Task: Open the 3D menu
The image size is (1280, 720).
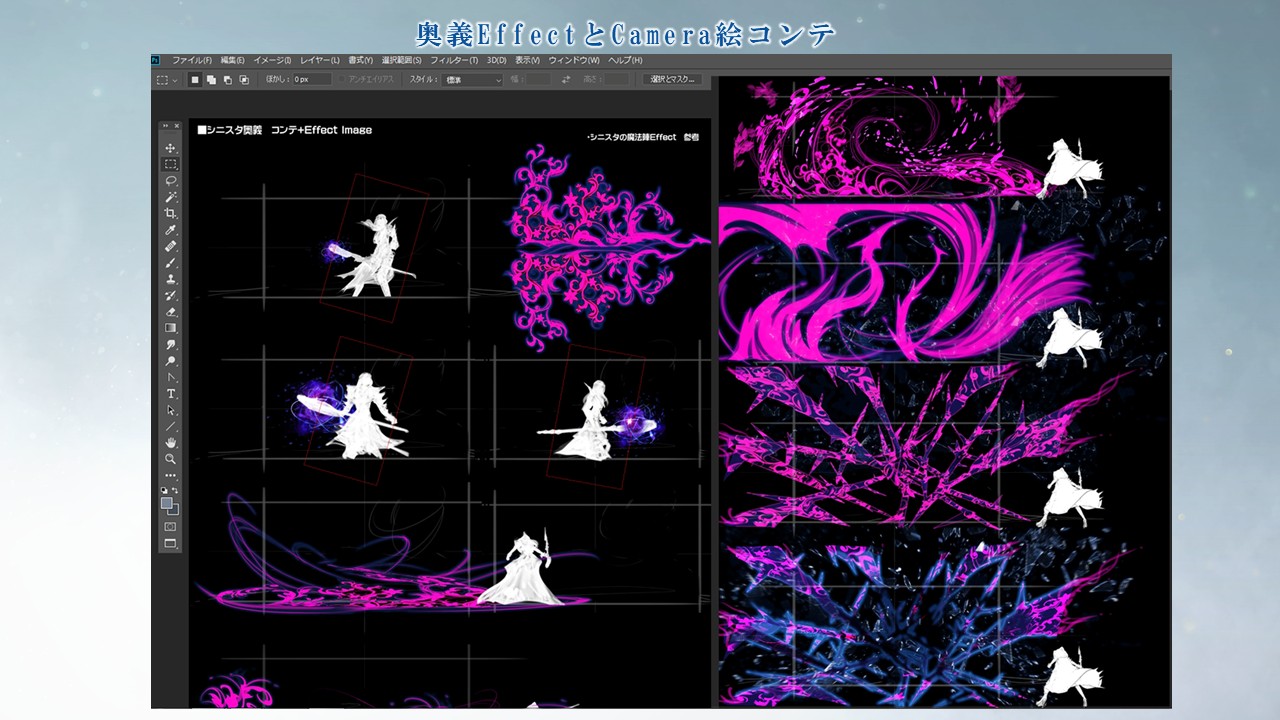Action: [x=496, y=60]
